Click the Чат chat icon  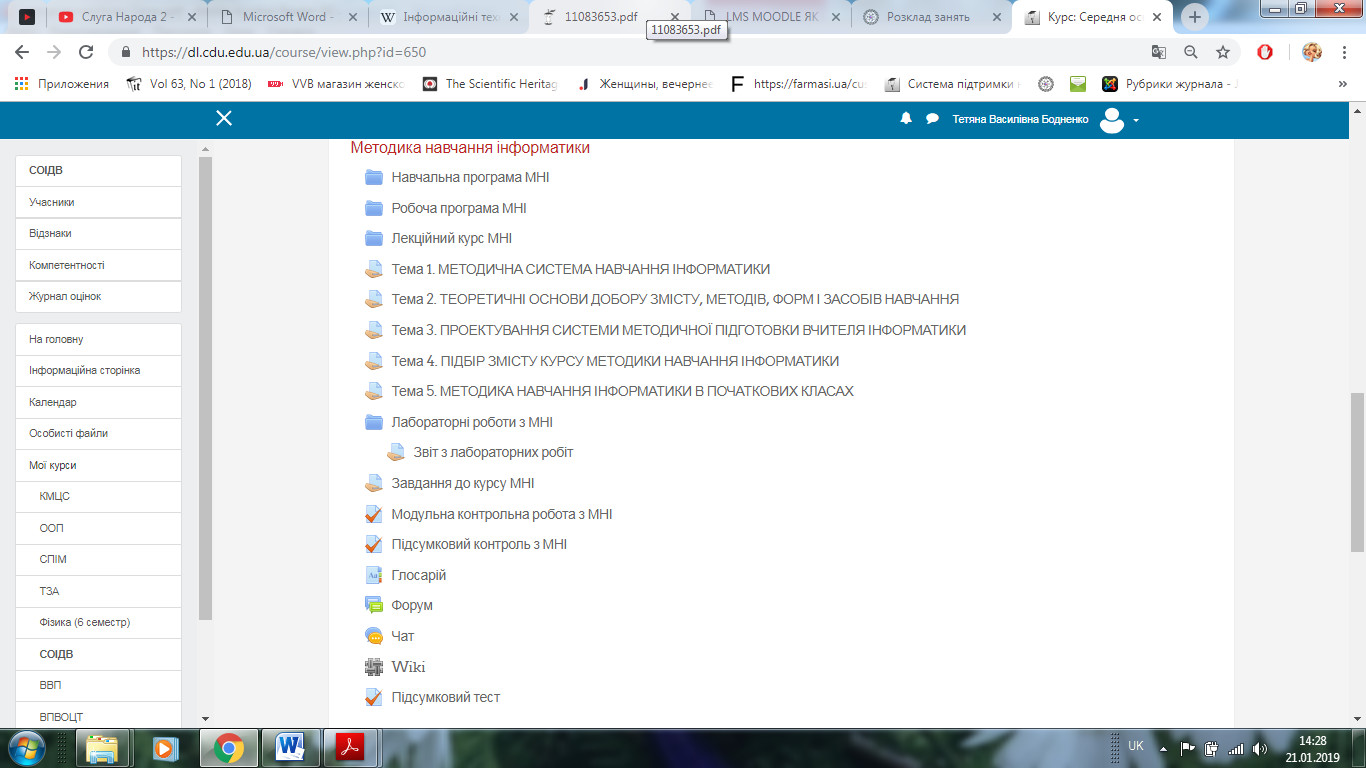click(374, 636)
